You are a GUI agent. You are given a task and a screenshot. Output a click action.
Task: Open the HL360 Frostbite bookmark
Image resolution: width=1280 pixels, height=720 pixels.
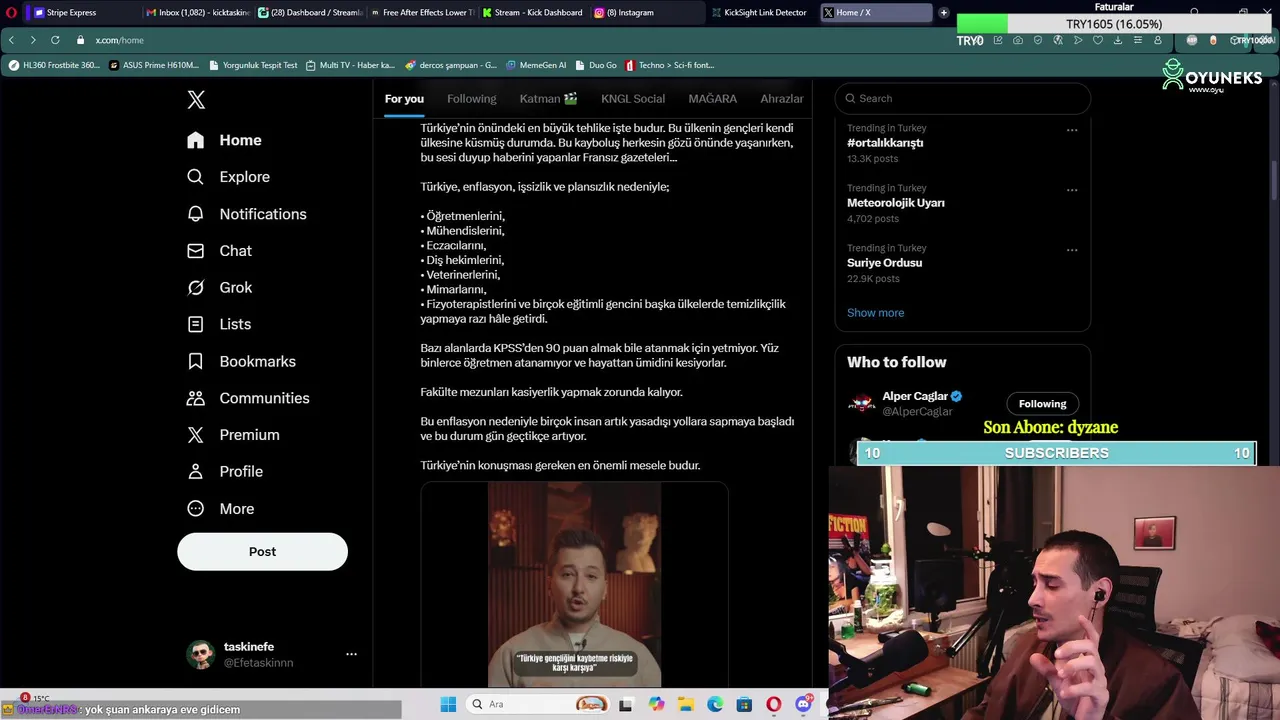pos(54,65)
